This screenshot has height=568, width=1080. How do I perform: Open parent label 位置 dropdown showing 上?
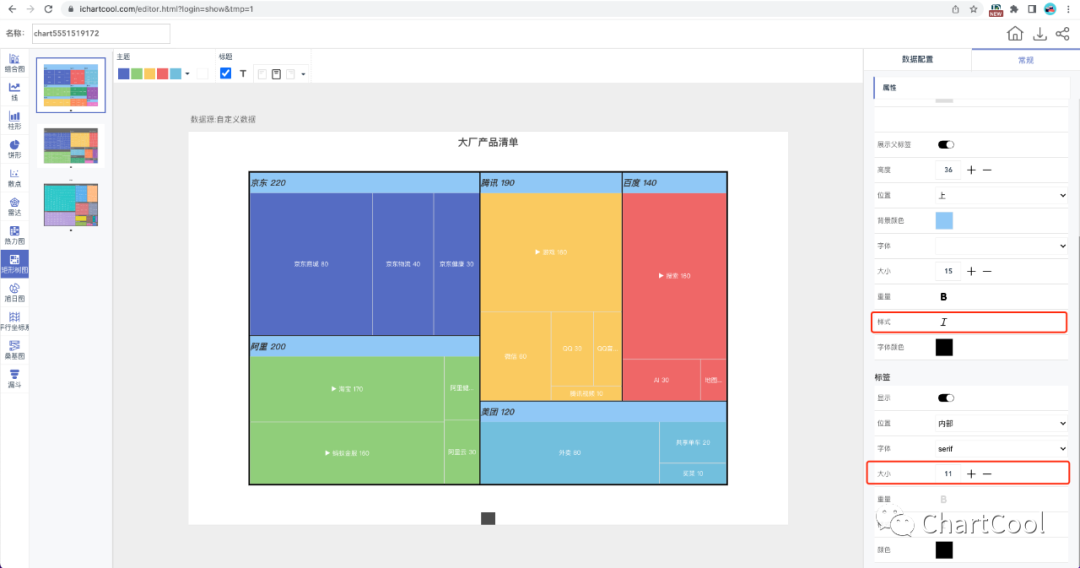click(1001, 196)
